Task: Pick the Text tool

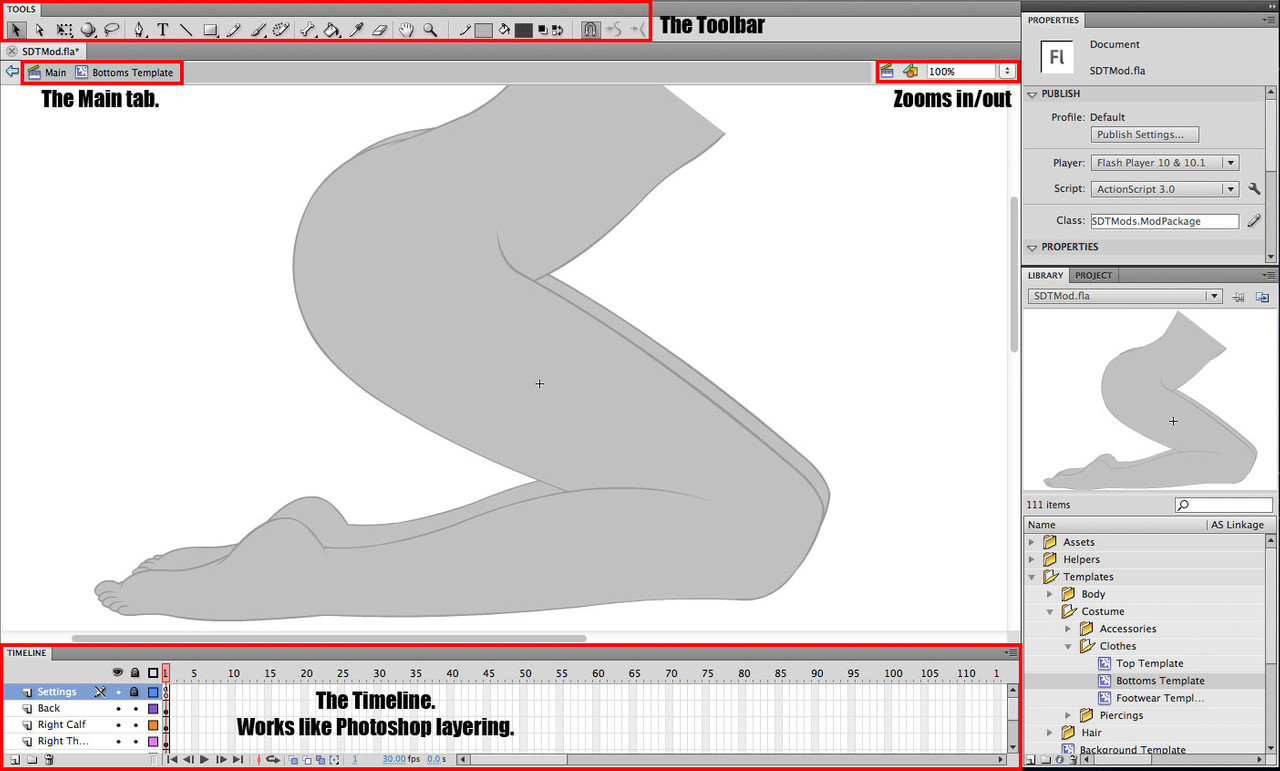Action: [x=162, y=30]
